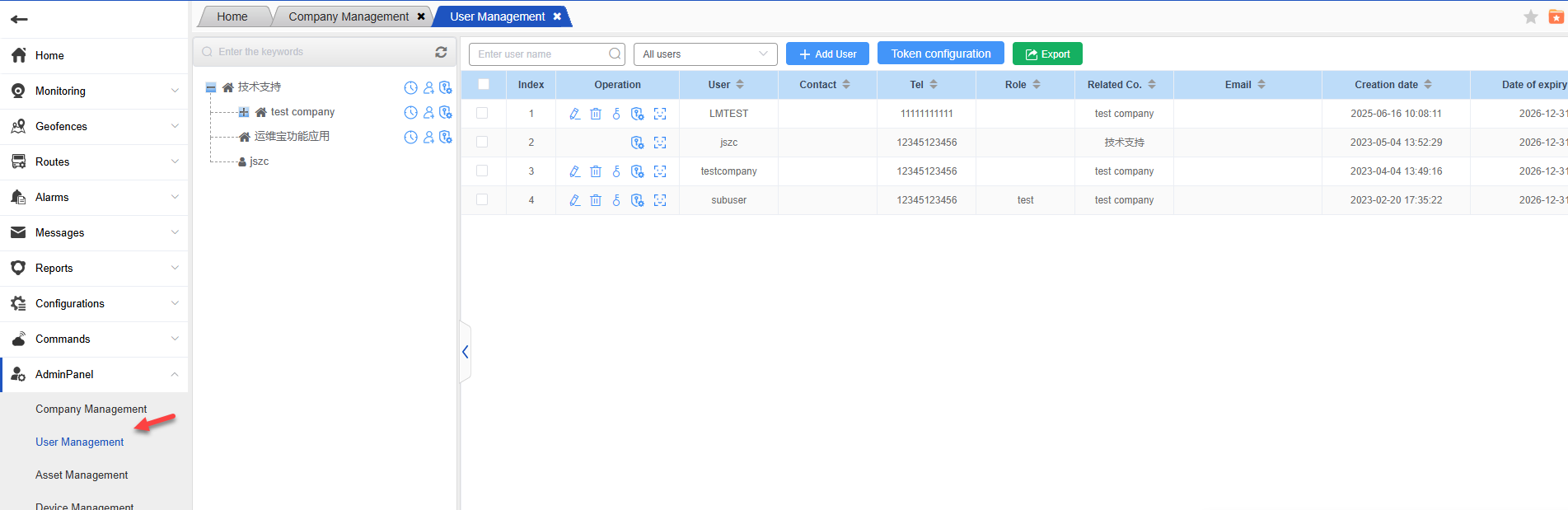1568x510 pixels.
Task: Click the edit pencil icon for user LMTEST
Action: point(574,114)
